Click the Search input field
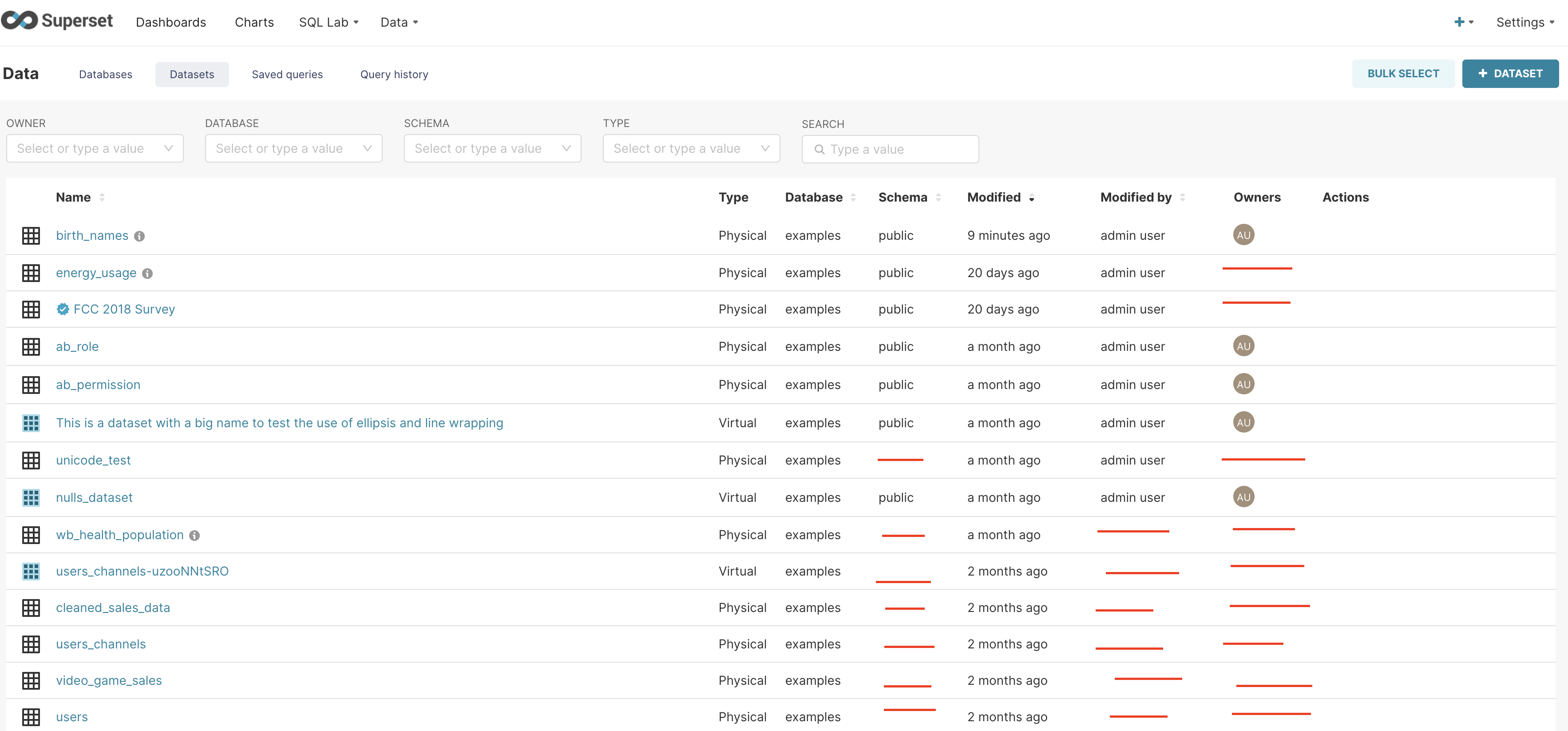 890,149
